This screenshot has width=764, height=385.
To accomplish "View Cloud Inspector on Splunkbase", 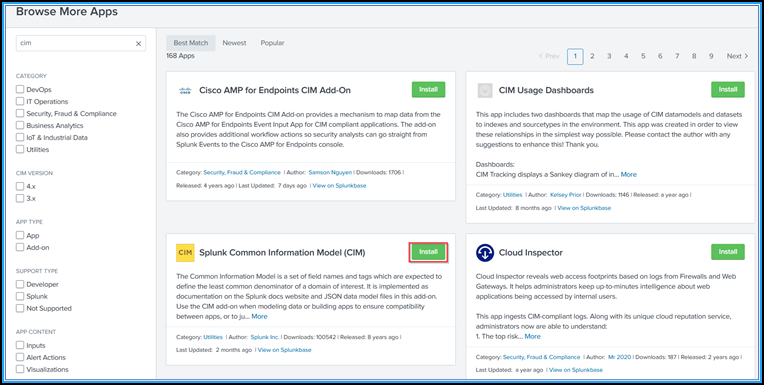I will [x=576, y=370].
